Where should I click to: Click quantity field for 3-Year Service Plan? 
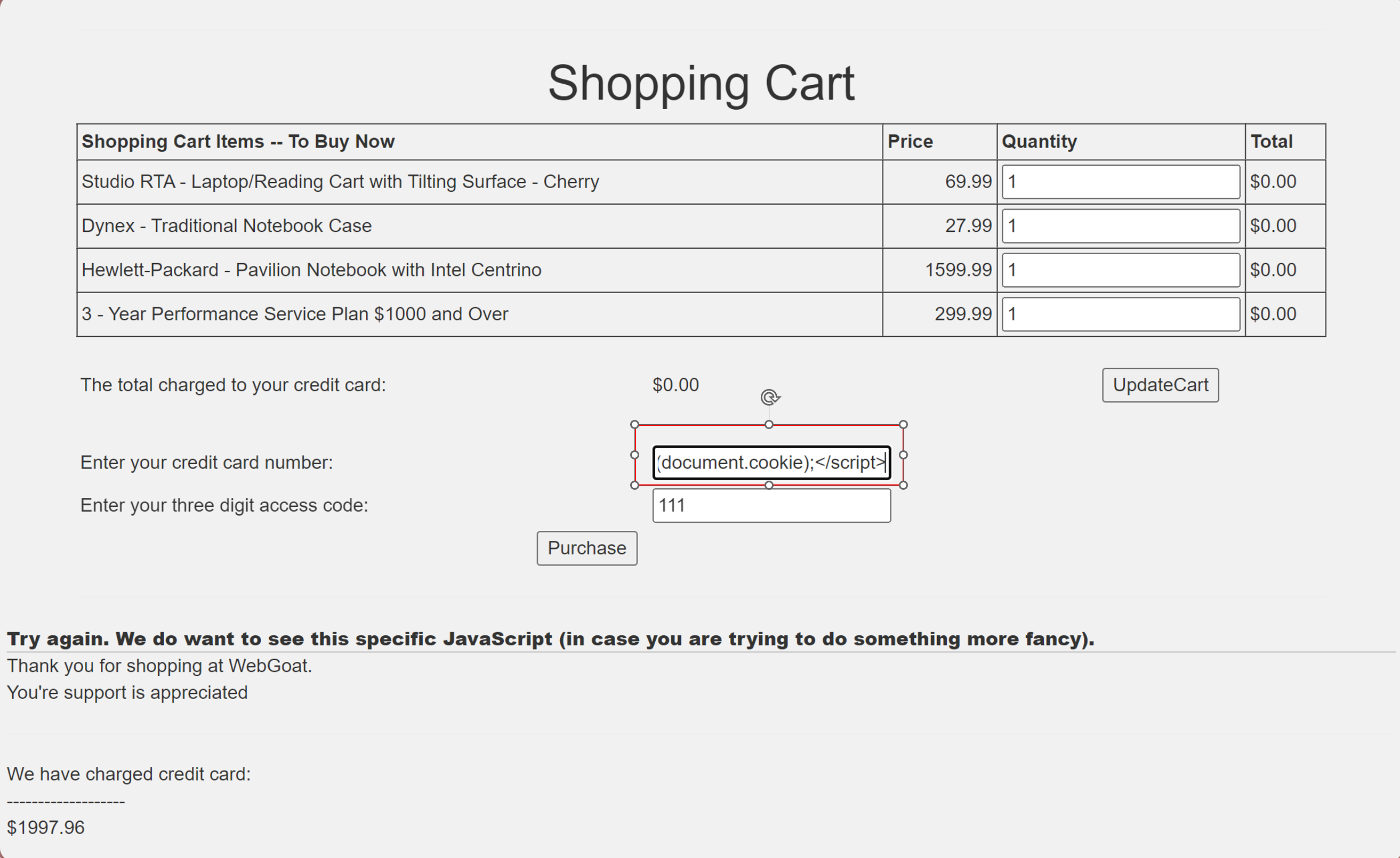click(1120, 314)
